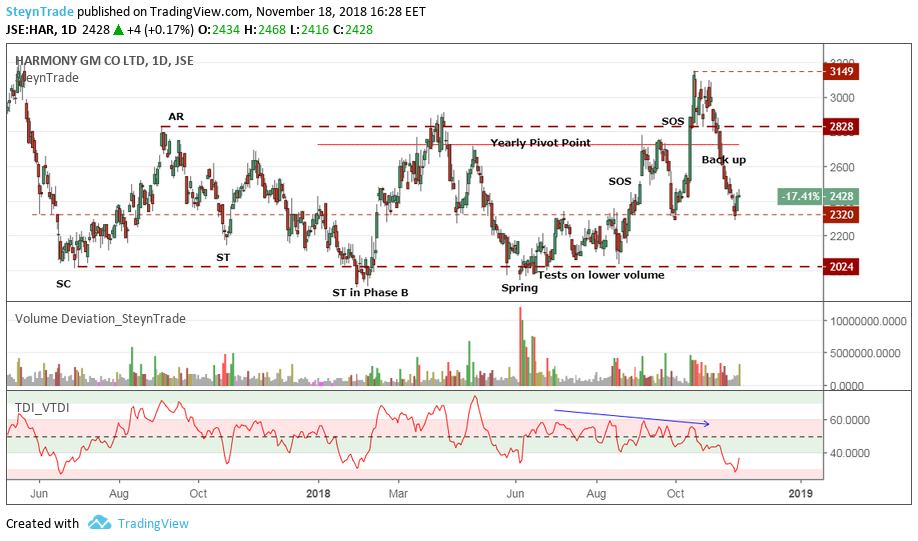
Task: Click the 2200 price axis value
Action: point(842,236)
